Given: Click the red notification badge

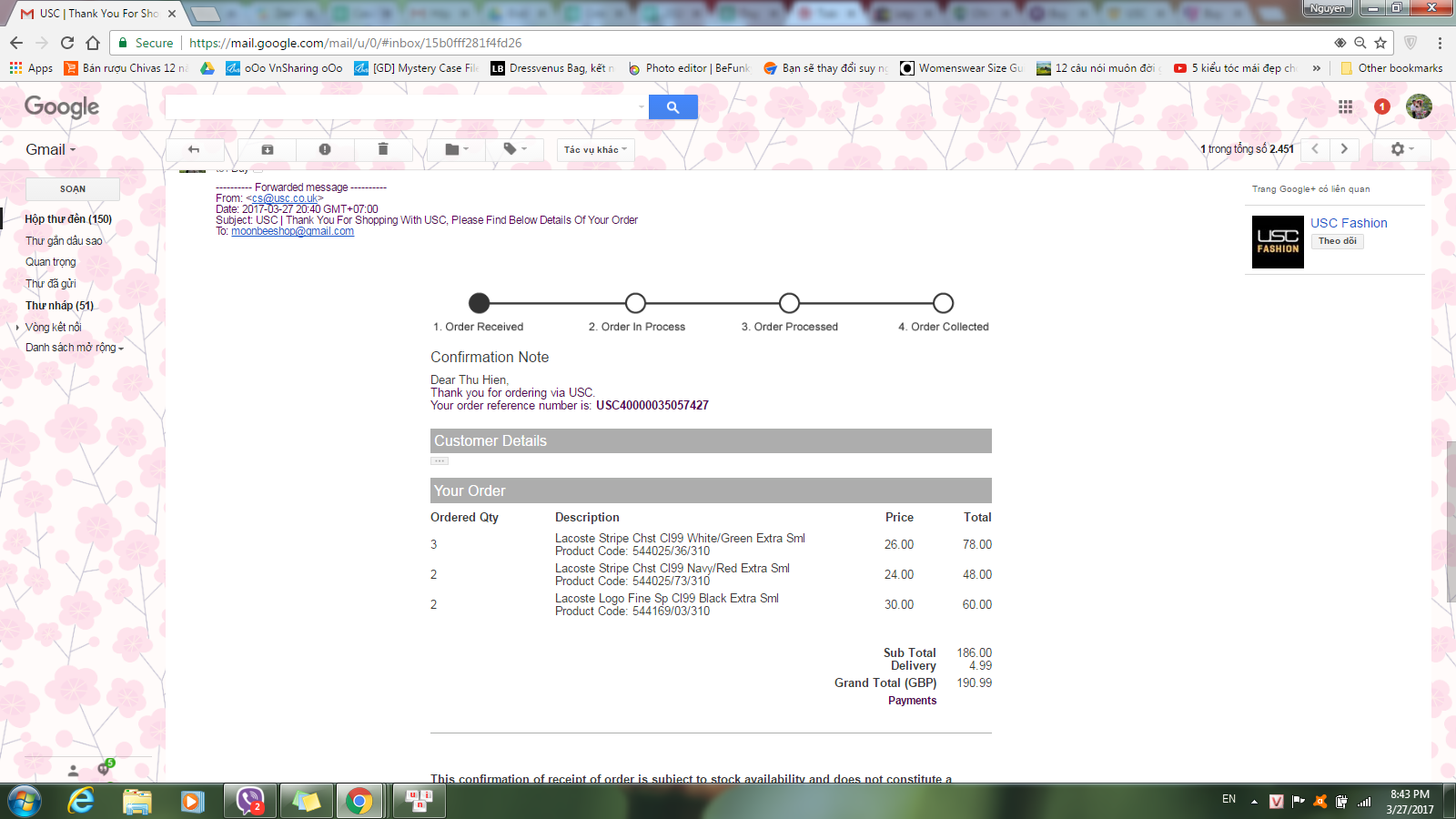Looking at the screenshot, I should click(1381, 106).
